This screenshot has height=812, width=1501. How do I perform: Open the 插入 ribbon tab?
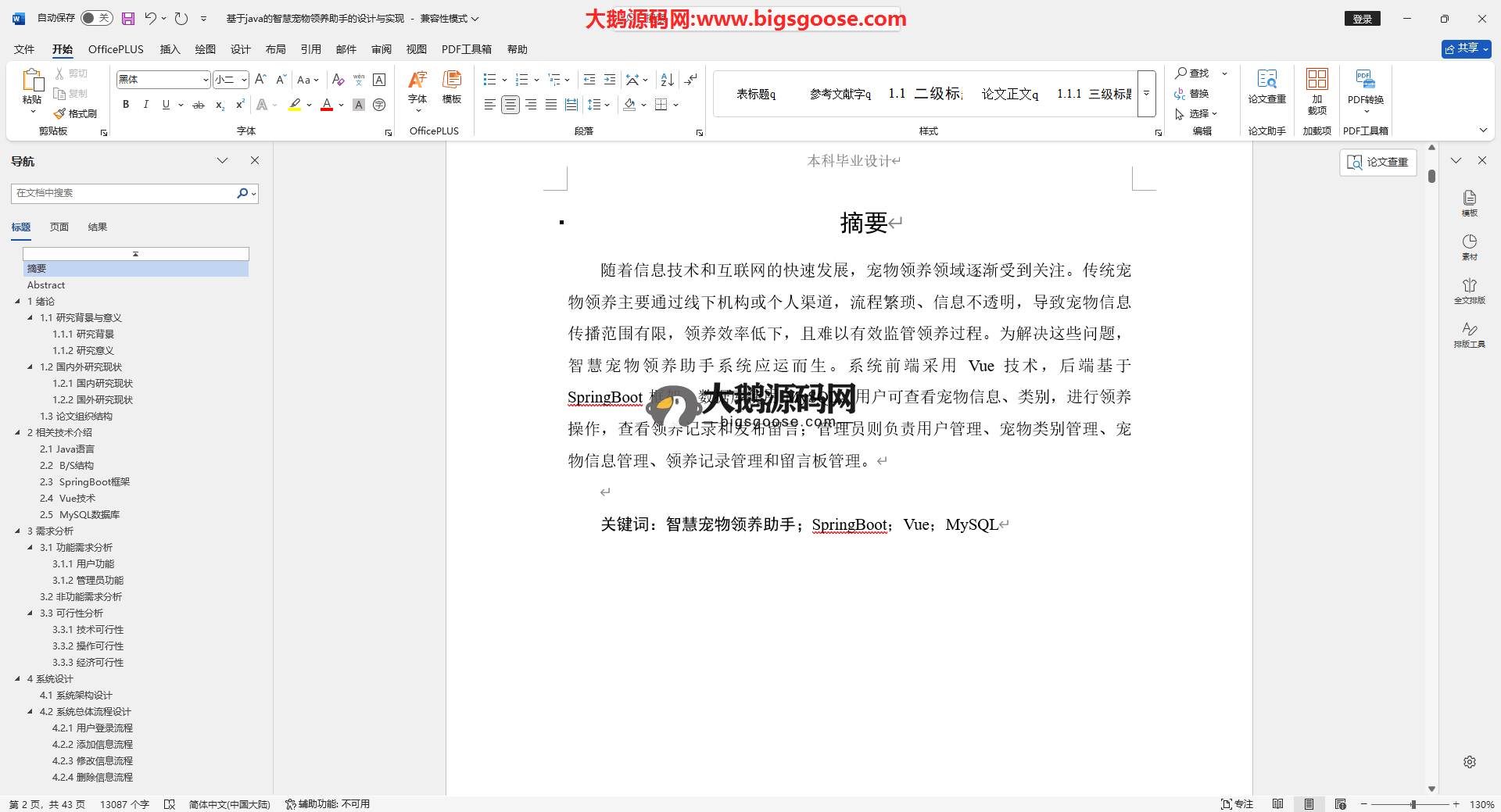tap(170, 49)
